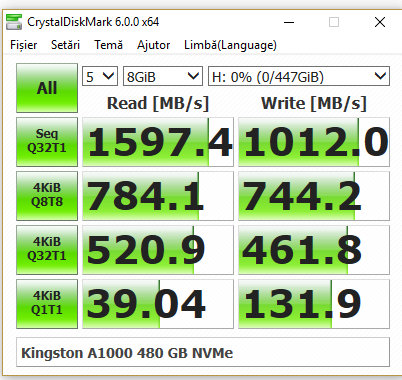This screenshot has height=380, width=402.
Task: Minimize the CrystalDiskMark window
Action: click(289, 22)
